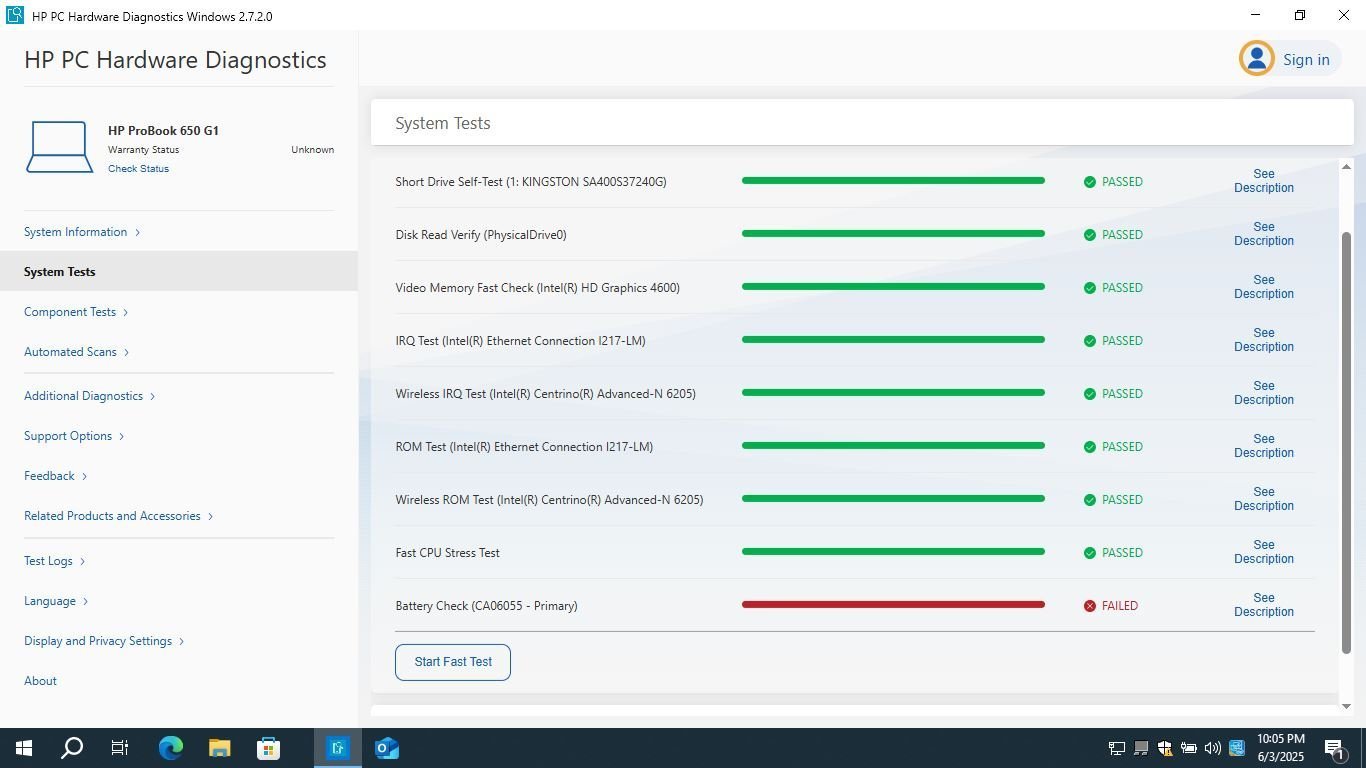1366x768 pixels.
Task: Click the laptop icon beside HP ProBook 650 G1
Action: [x=59, y=147]
